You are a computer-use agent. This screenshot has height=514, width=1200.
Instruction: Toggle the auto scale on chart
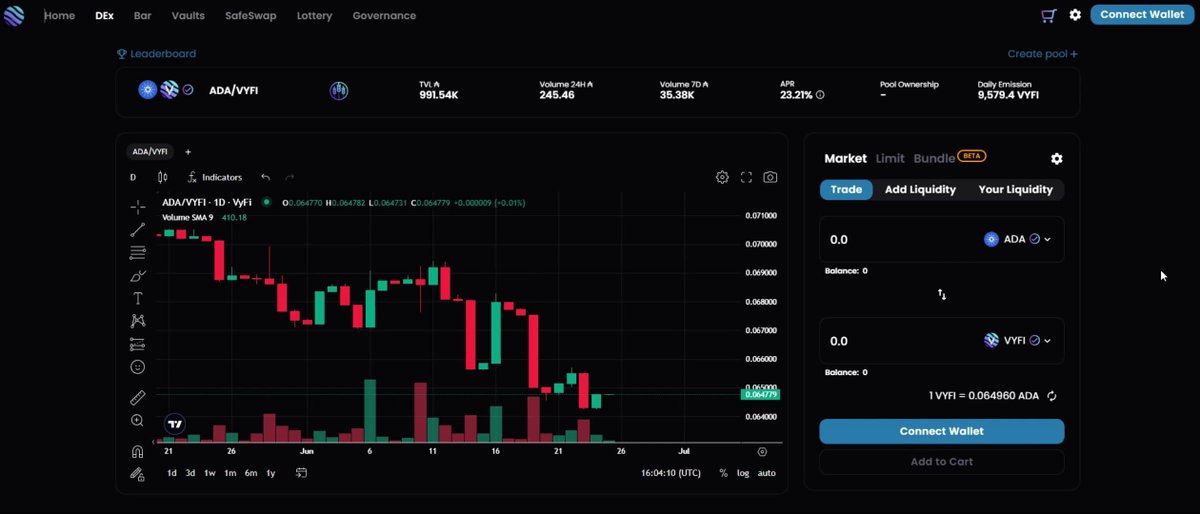(x=766, y=473)
